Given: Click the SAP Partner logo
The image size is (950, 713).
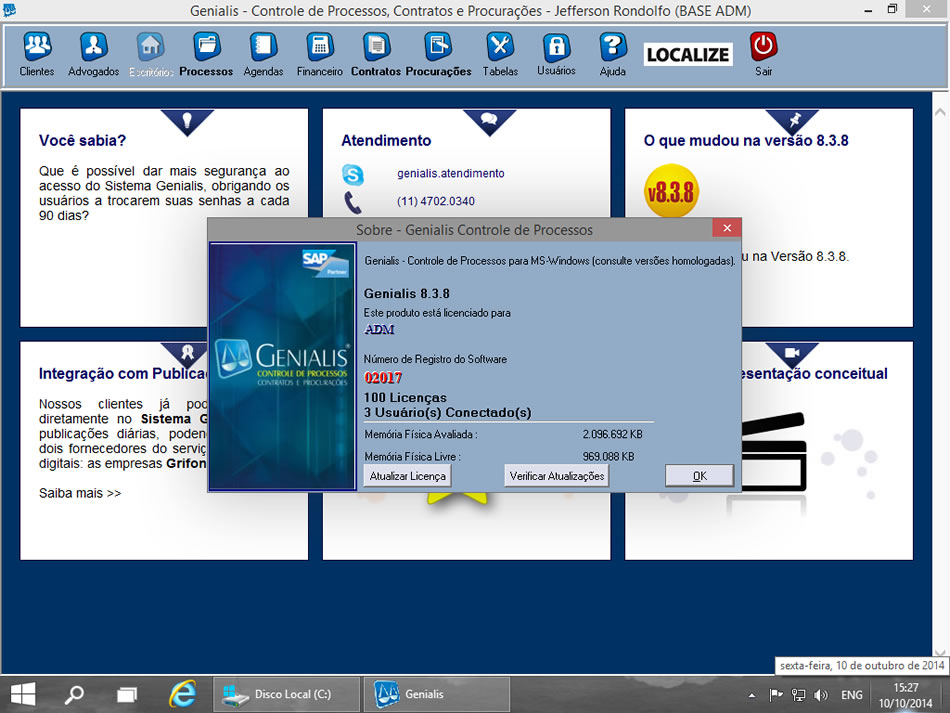Looking at the screenshot, I should click(x=326, y=263).
